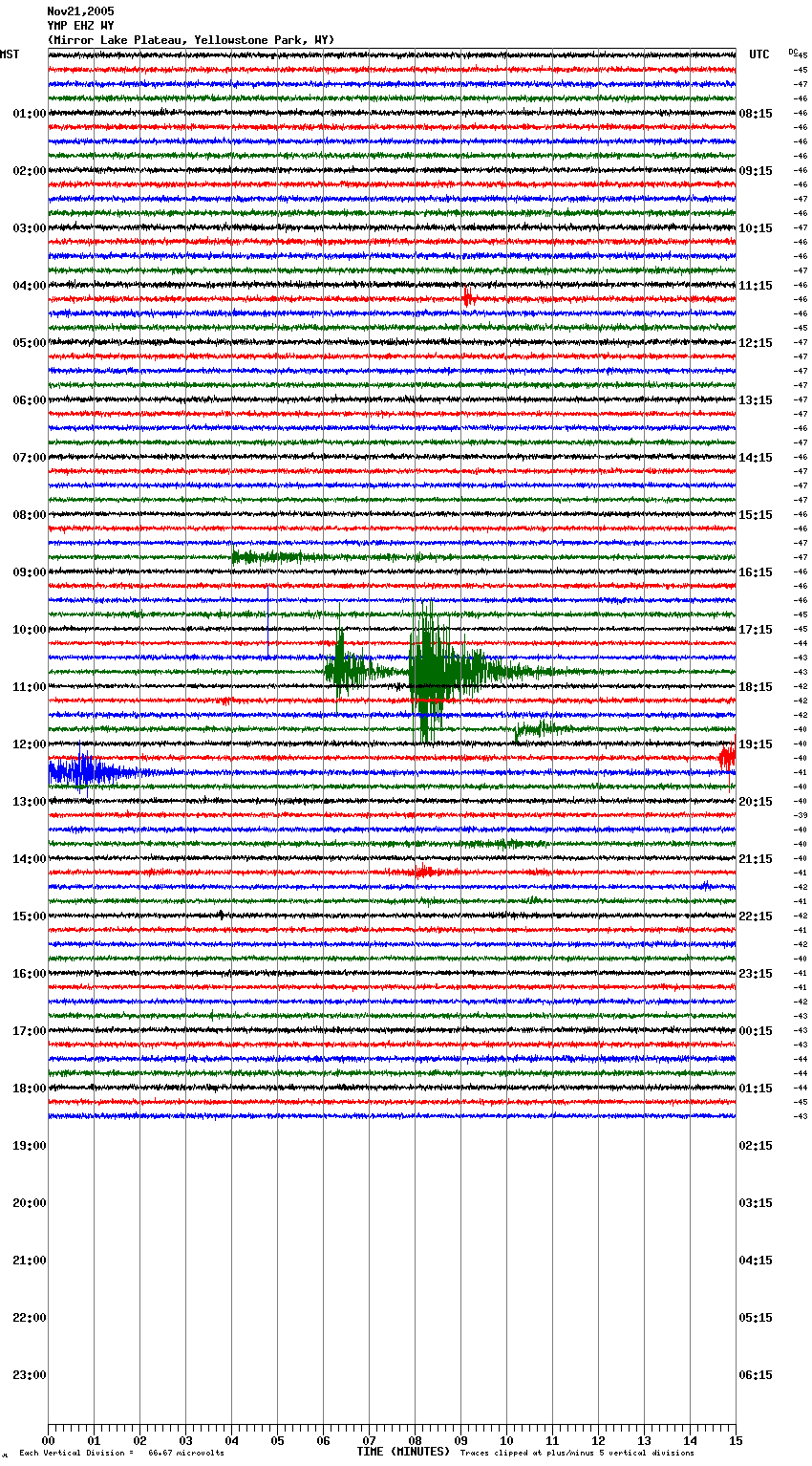Click the date label Nov21,2005
812x1466 pixels.
(80, 11)
